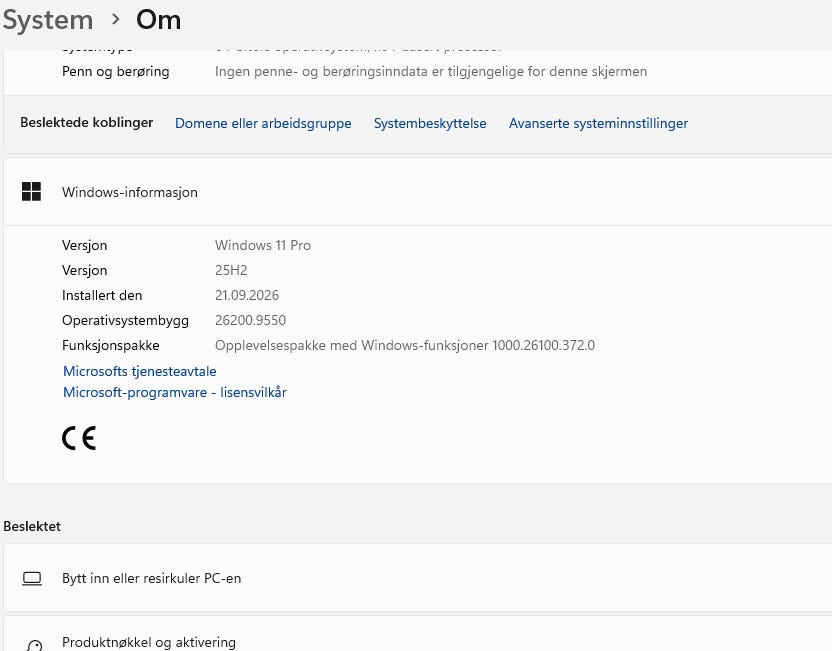Click the Installert den label
Screen dimensions: 832x651
pyautogui.click(x=102, y=295)
